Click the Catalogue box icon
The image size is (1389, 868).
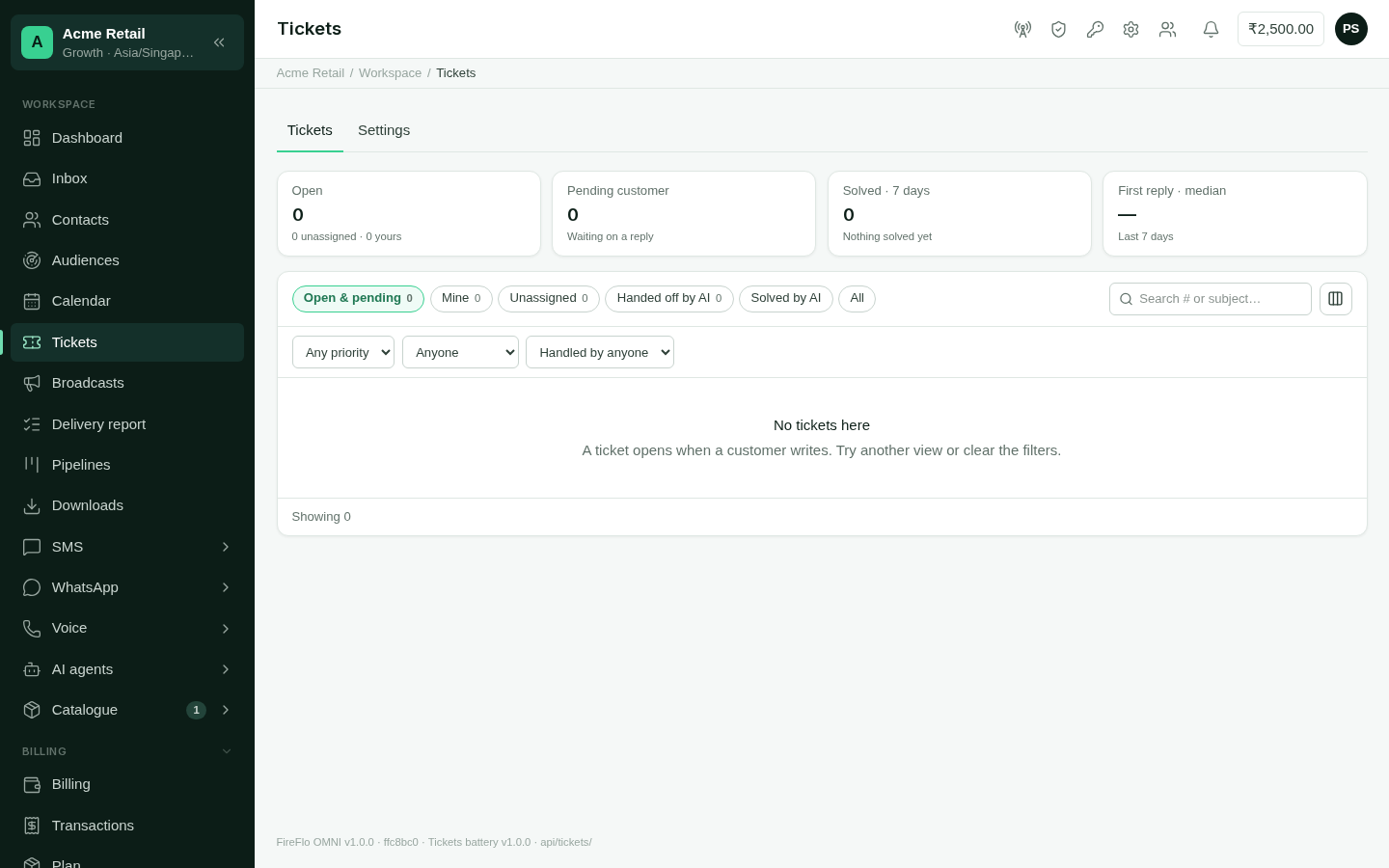tap(32, 710)
